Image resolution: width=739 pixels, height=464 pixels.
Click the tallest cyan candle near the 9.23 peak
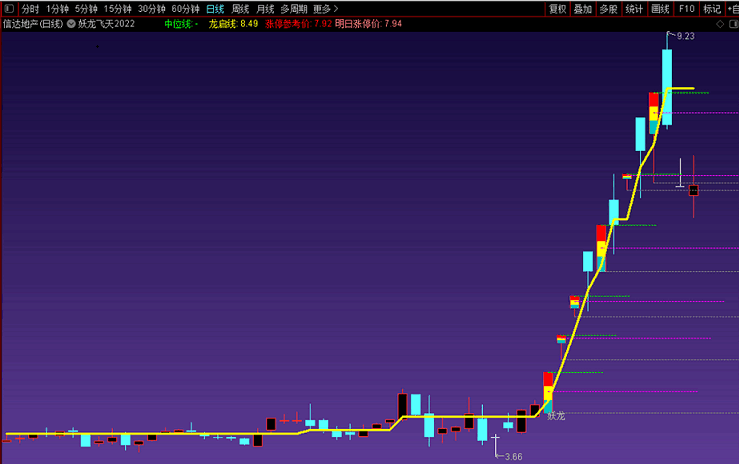pos(667,87)
